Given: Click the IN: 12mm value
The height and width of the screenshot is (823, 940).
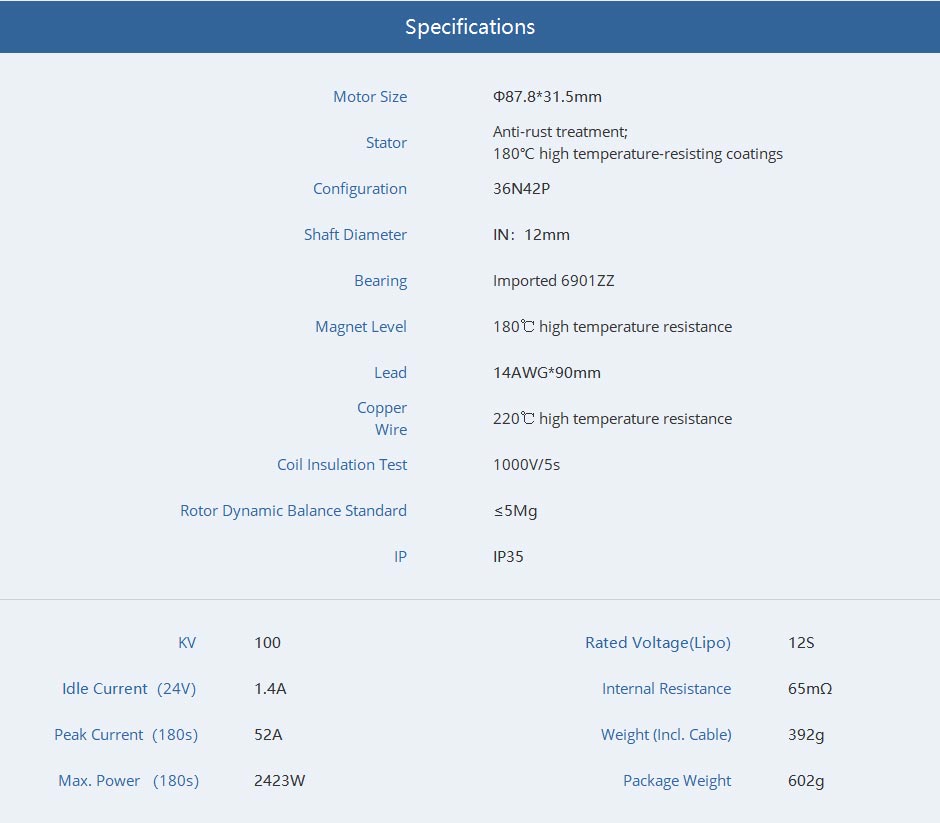Looking at the screenshot, I should [x=531, y=234].
